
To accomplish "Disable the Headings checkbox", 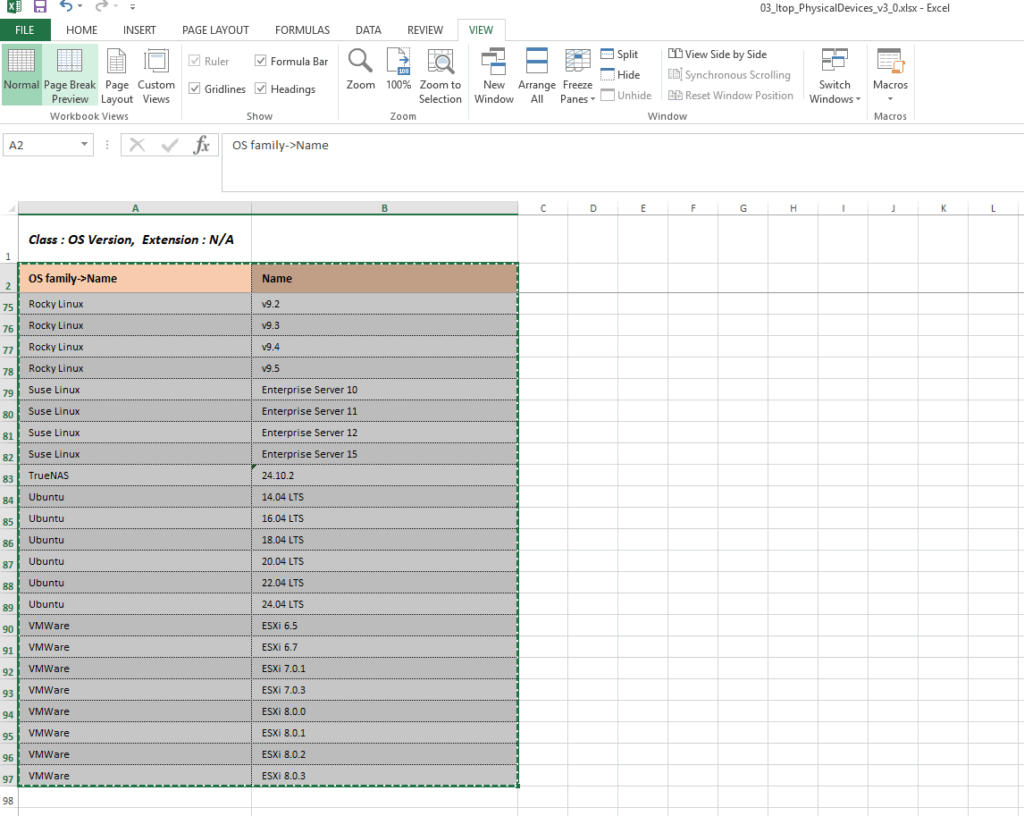I will coord(261,89).
